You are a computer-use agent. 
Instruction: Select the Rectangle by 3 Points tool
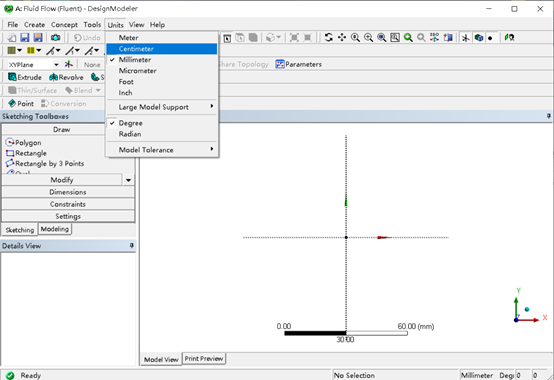(x=45, y=164)
